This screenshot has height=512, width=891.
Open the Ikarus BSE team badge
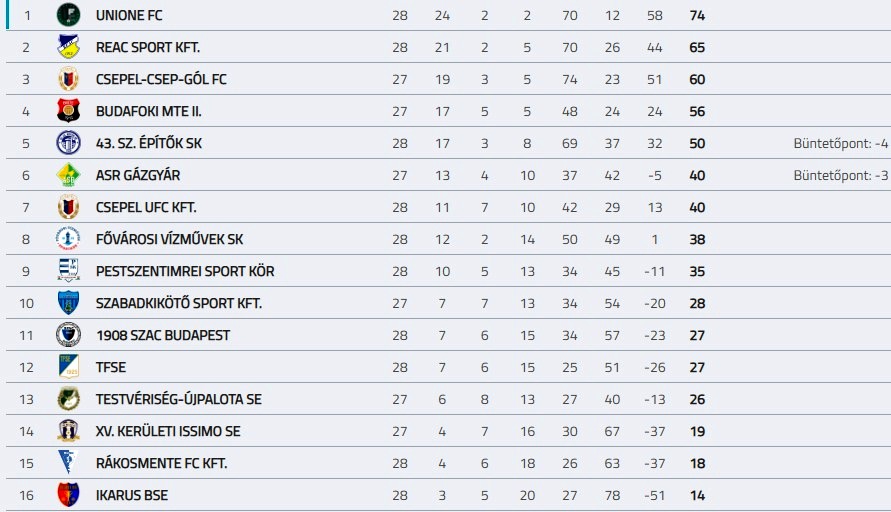pyautogui.click(x=68, y=495)
